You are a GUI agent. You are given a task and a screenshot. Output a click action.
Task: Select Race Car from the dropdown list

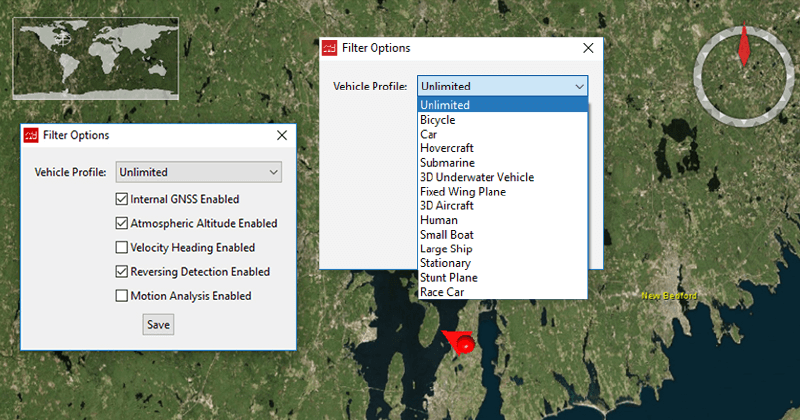click(442, 292)
